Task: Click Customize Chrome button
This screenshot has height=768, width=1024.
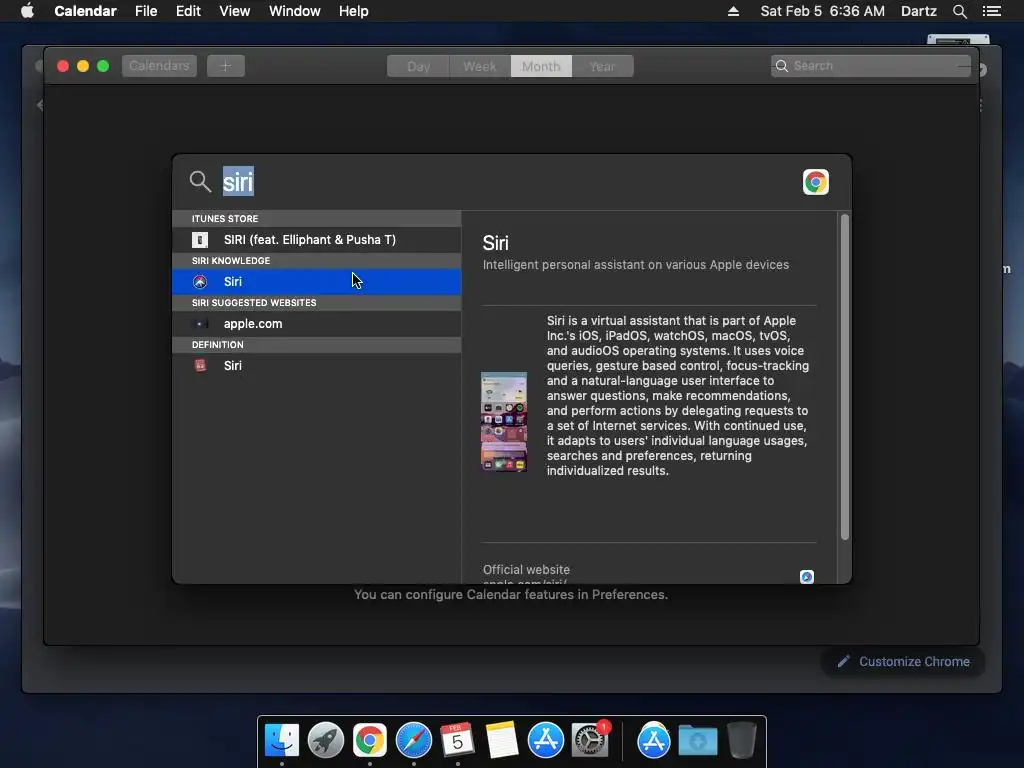Action: click(x=903, y=662)
